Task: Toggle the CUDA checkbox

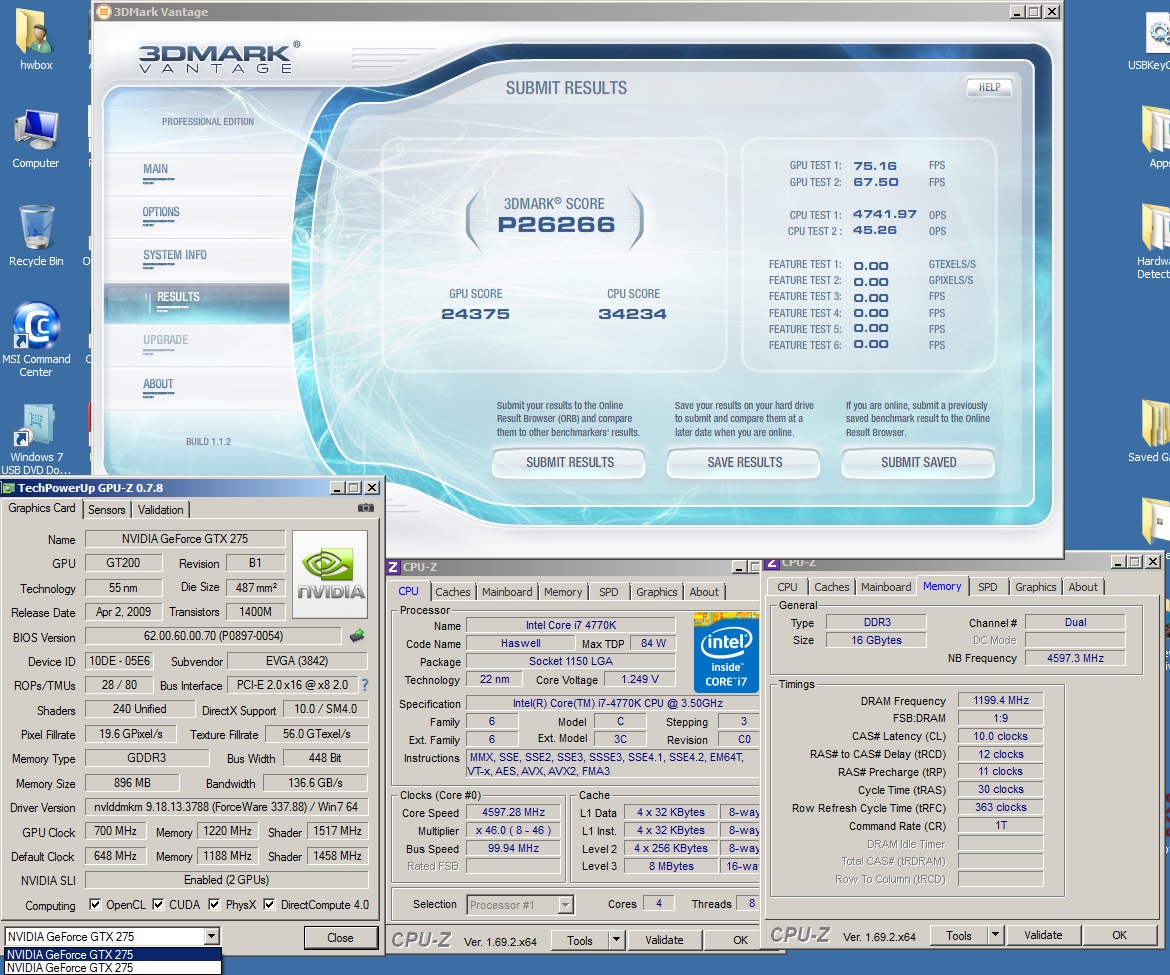Action: tap(158, 904)
